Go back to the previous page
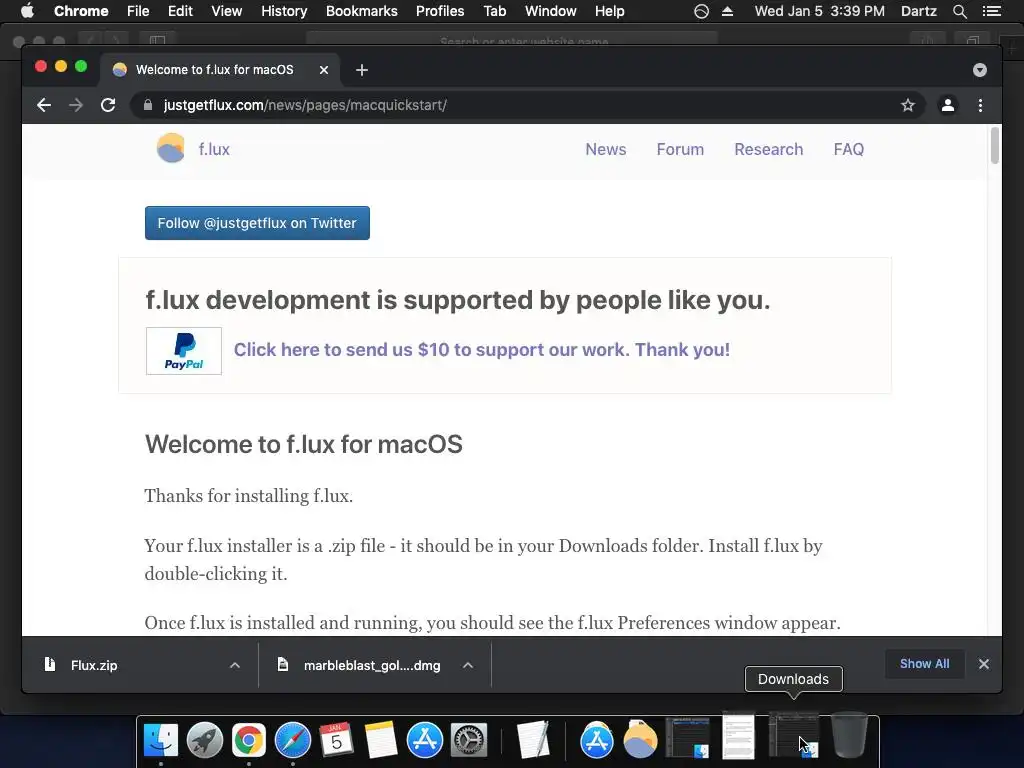 click(44, 105)
